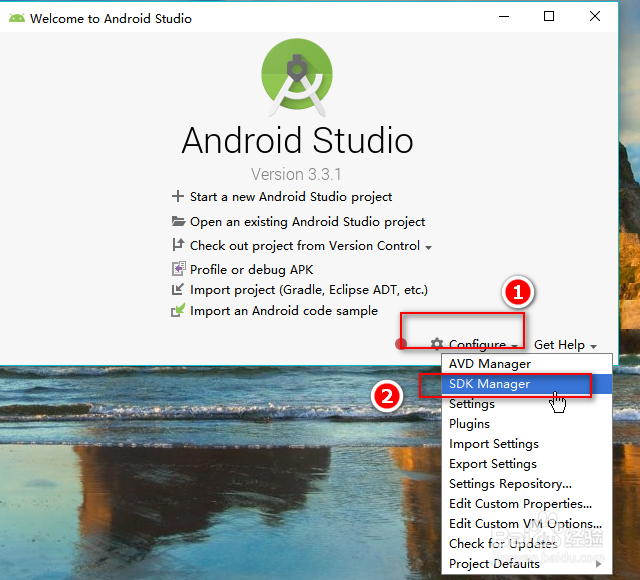
Task: Expand the Version Control dropdown arrow
Action: click(x=428, y=248)
